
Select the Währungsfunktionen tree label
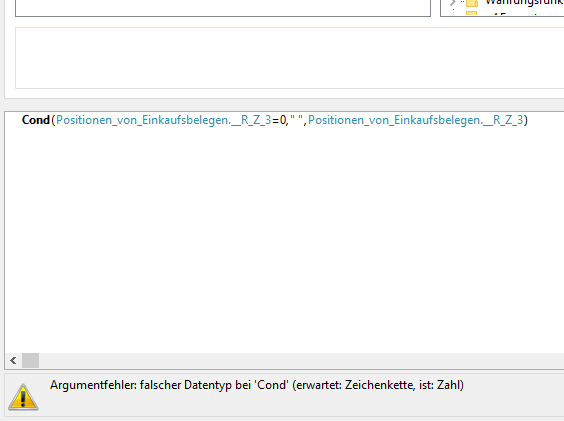(524, 3)
